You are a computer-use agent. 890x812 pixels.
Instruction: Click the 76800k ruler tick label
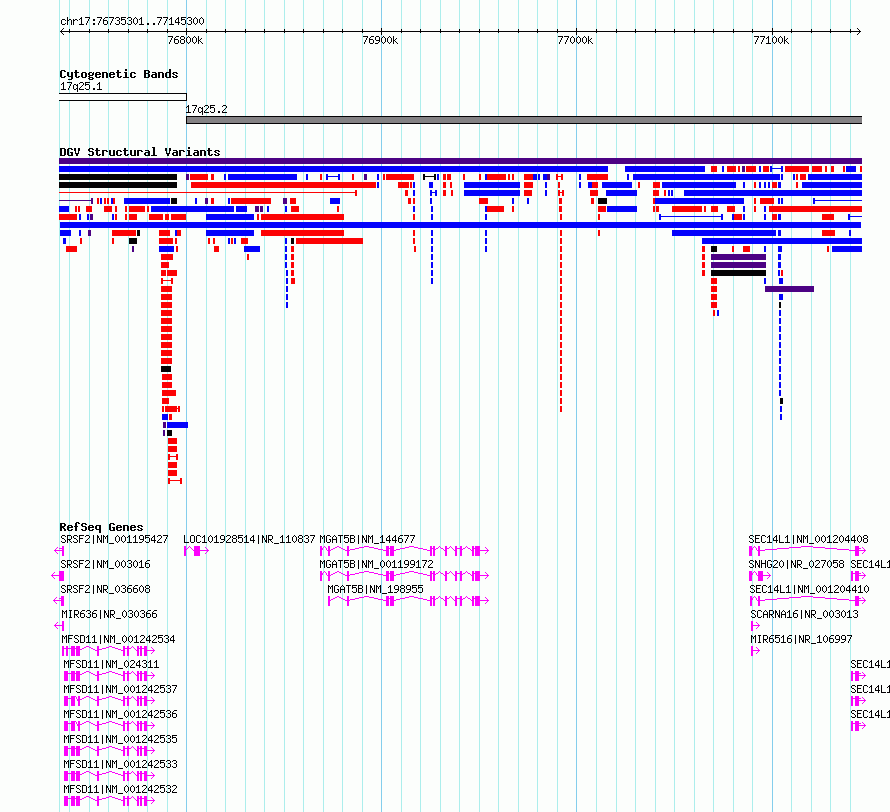(185, 40)
